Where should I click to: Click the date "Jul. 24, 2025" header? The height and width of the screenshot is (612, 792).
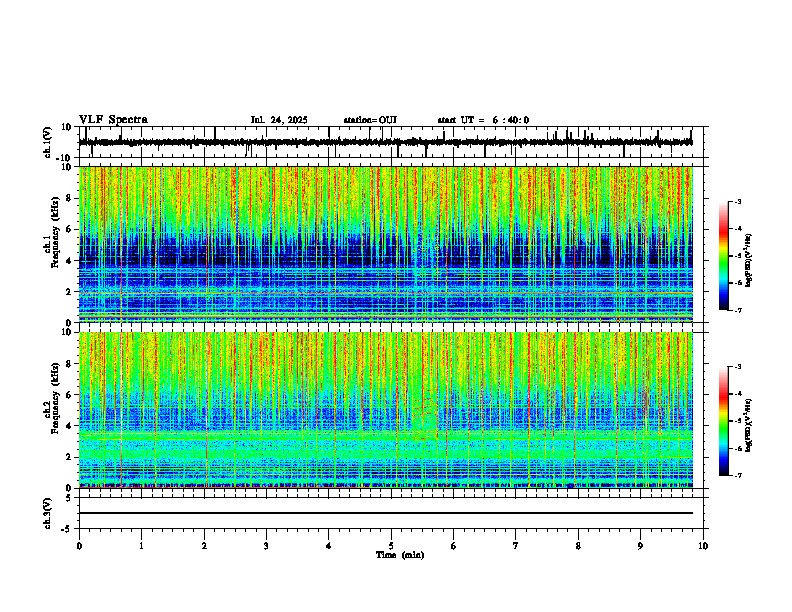[x=279, y=120]
